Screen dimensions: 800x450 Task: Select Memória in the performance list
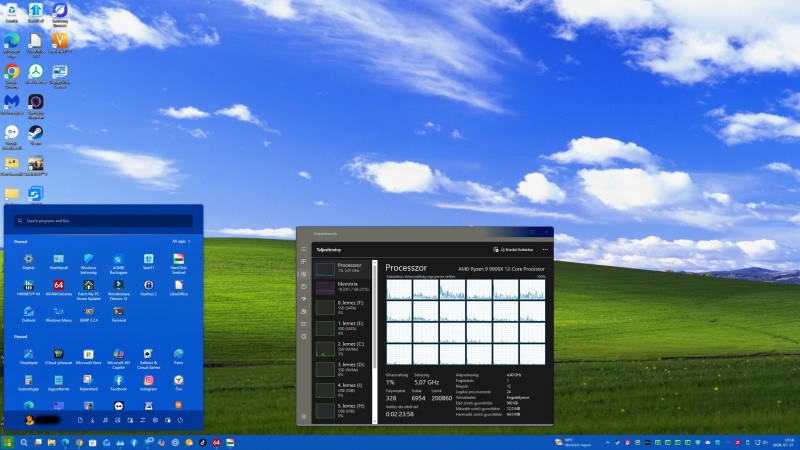pos(342,287)
